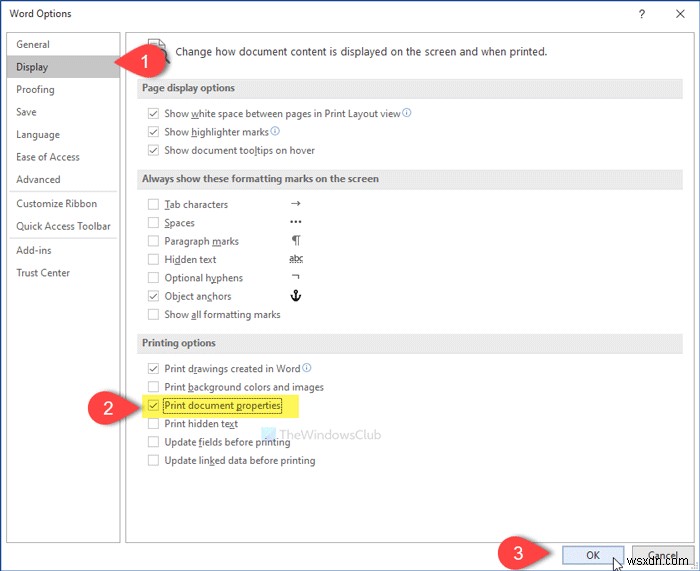Open the Language options category

63,134
